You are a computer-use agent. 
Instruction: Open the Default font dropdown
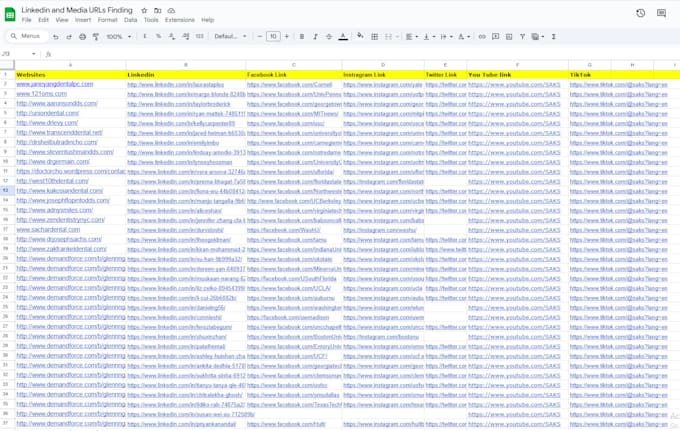230,36
